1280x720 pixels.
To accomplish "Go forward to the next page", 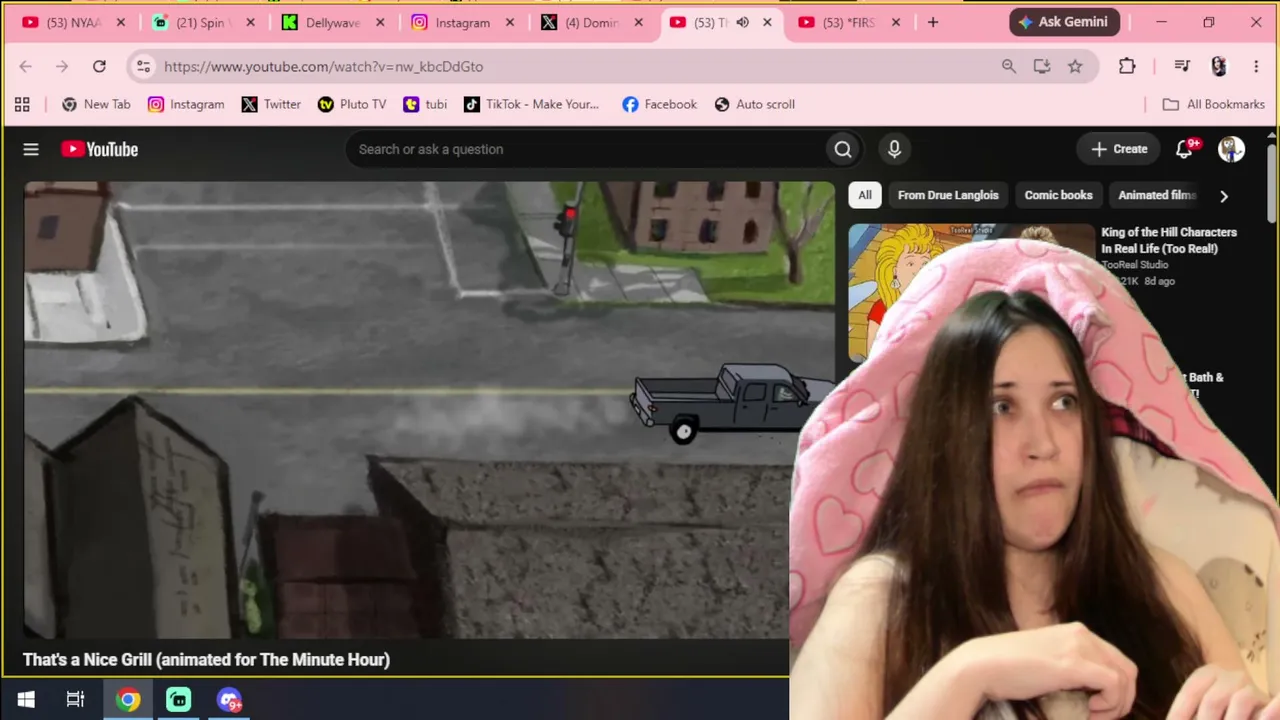I will pyautogui.click(x=62, y=66).
